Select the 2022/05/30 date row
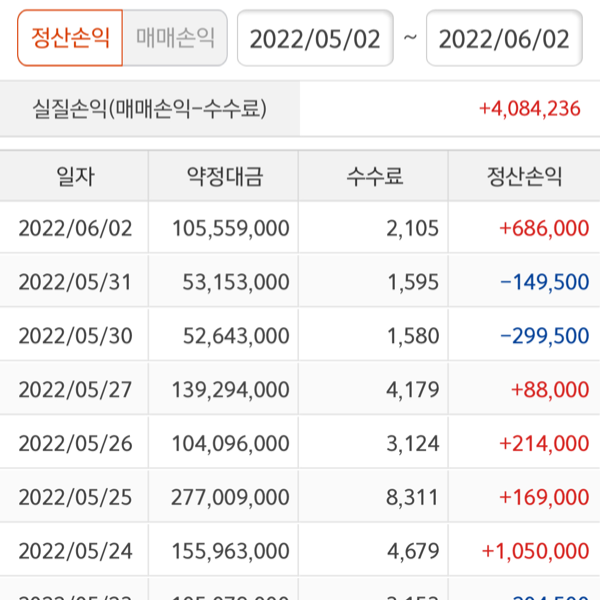The width and height of the screenshot is (600, 600). click(x=75, y=336)
